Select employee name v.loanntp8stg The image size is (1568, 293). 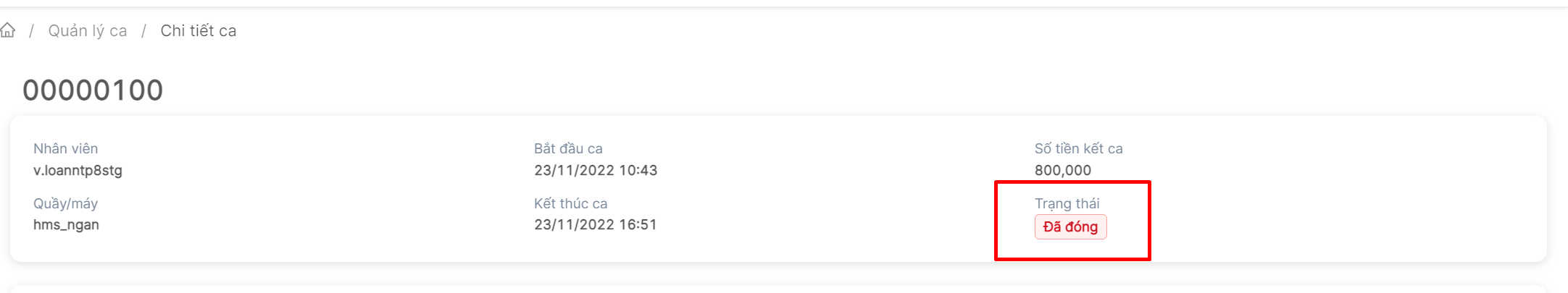(x=78, y=171)
